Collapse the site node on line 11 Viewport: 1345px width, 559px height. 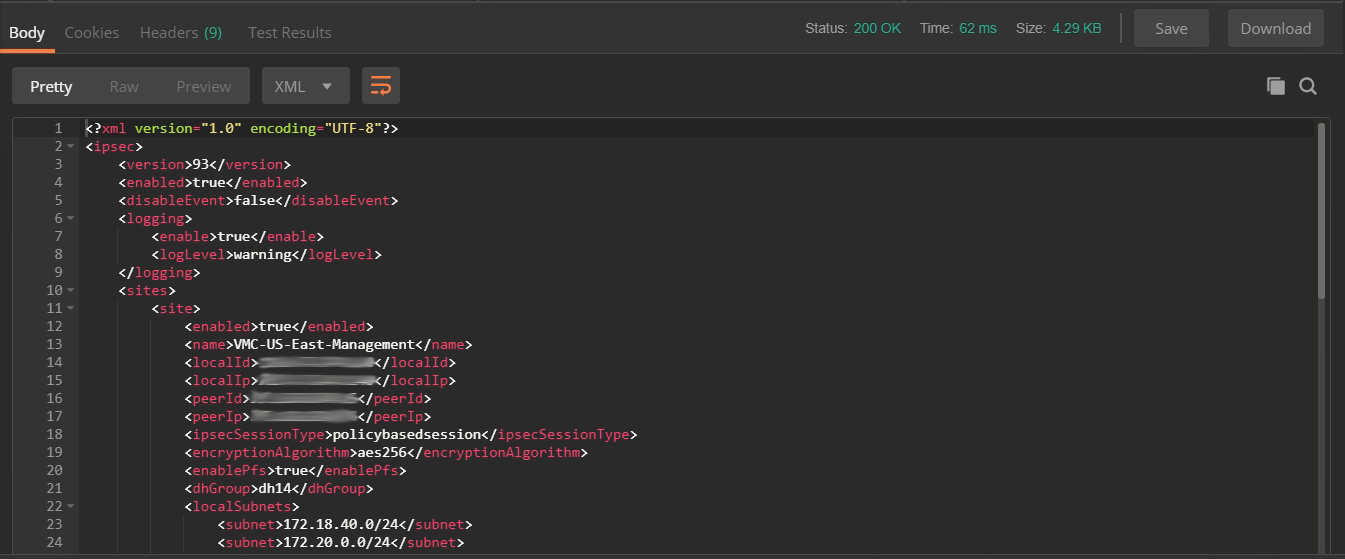70,309
